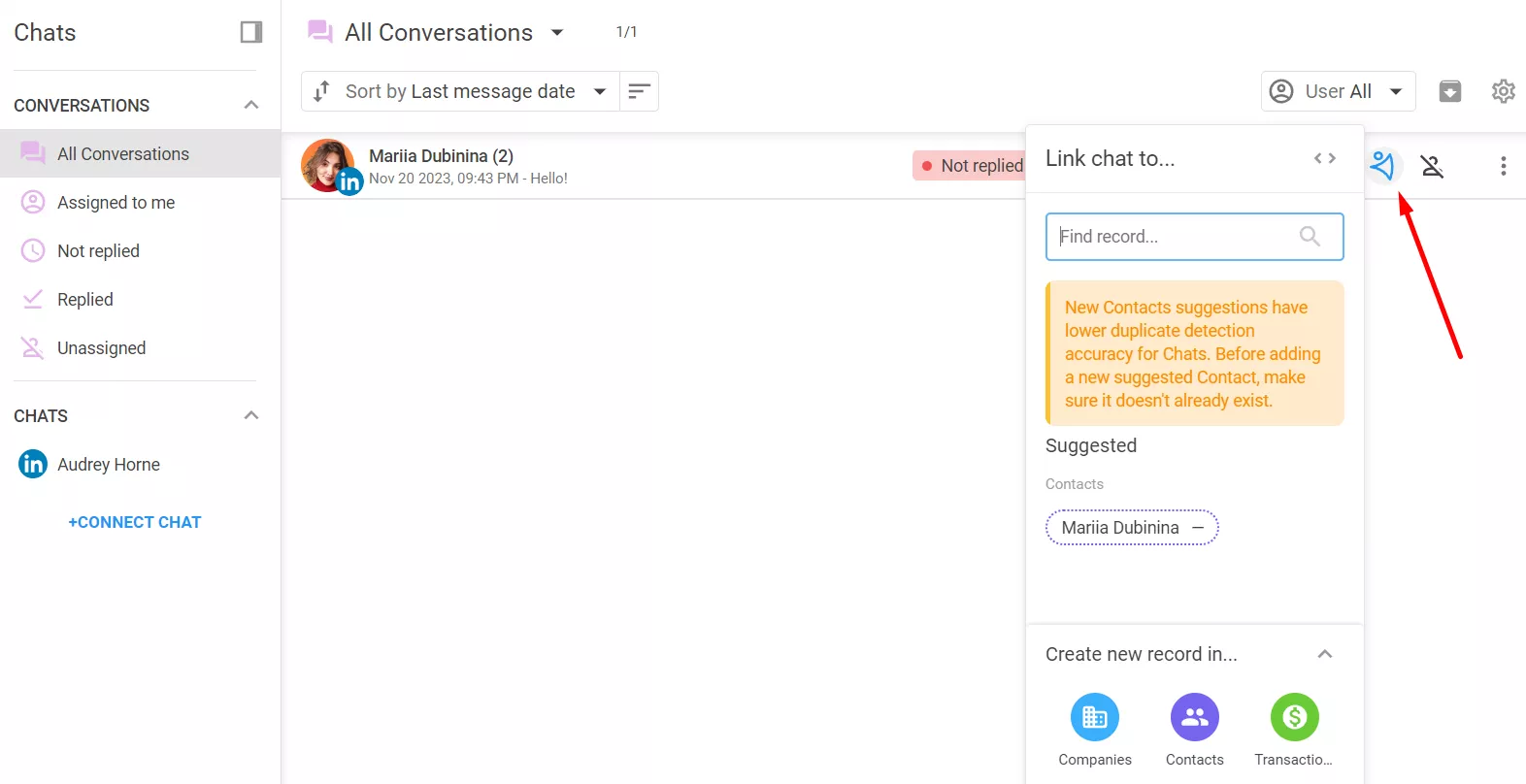The image size is (1526, 784).
Task: Show Not replied conversations in sidebar
Action: click(x=140, y=250)
